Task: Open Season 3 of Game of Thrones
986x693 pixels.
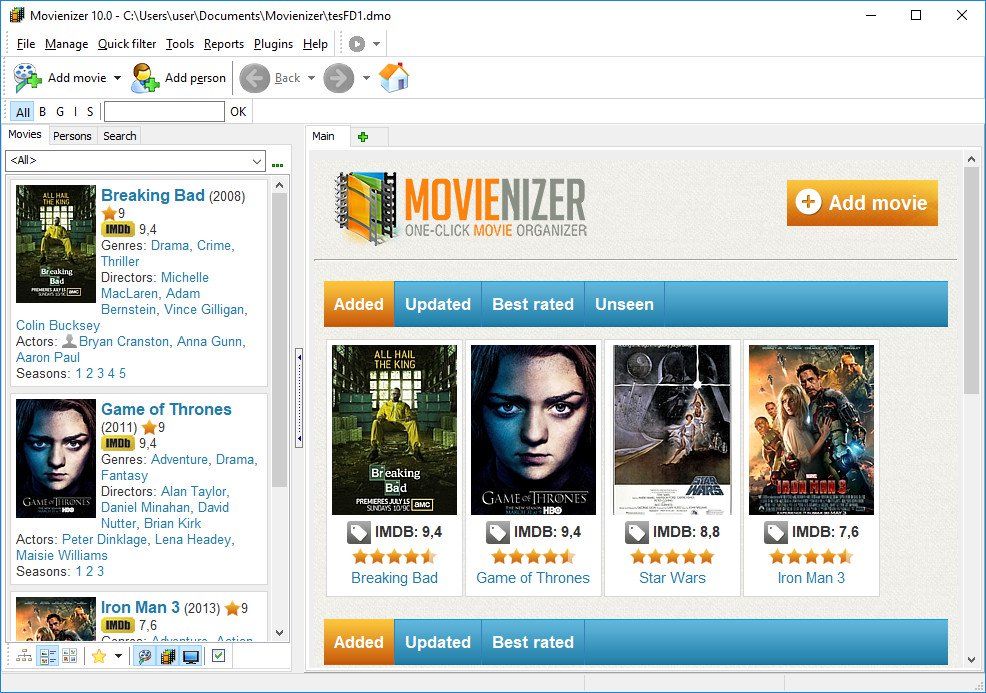Action: [x=101, y=572]
